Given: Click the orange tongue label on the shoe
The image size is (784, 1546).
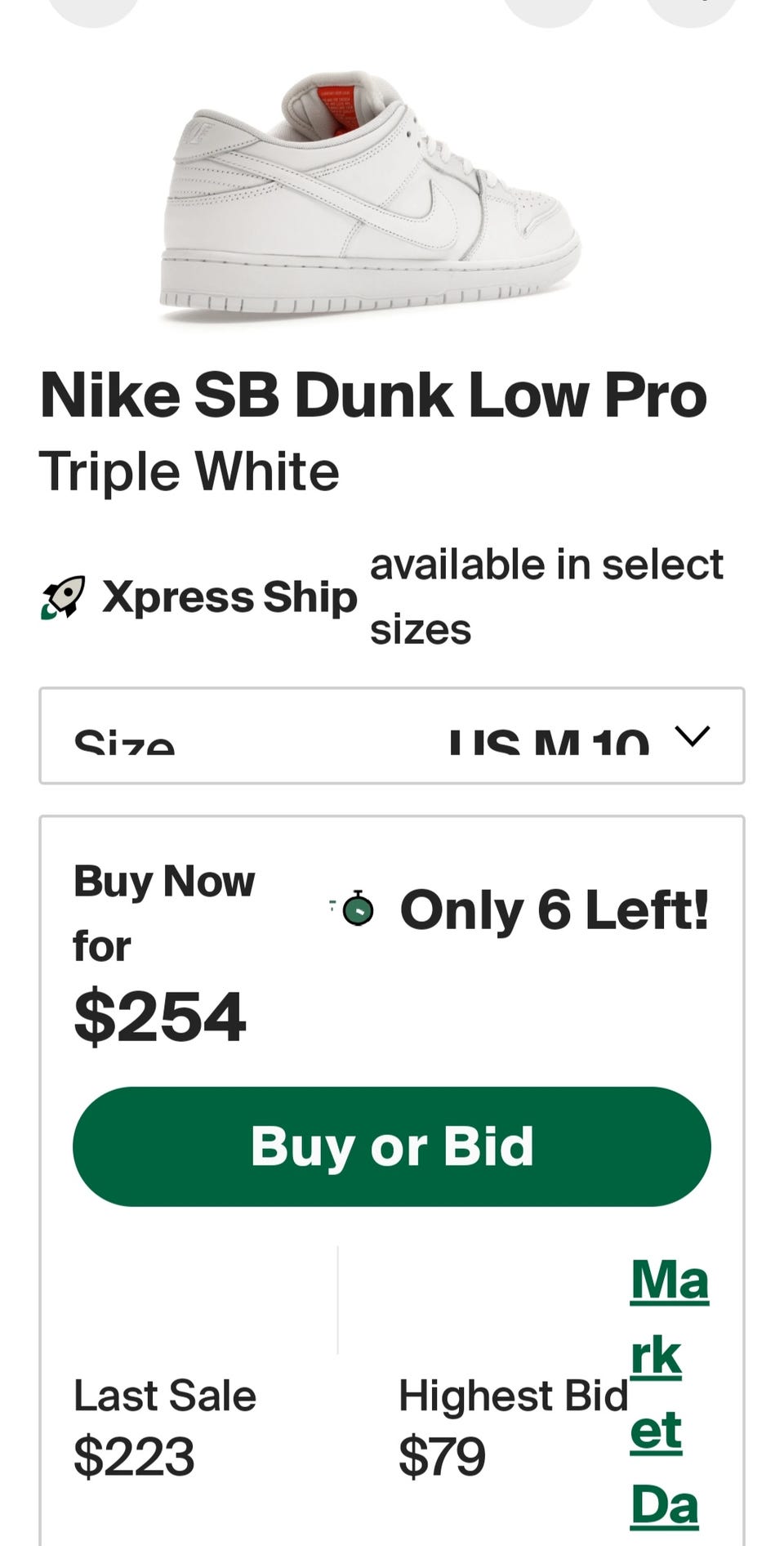Looking at the screenshot, I should click(343, 107).
